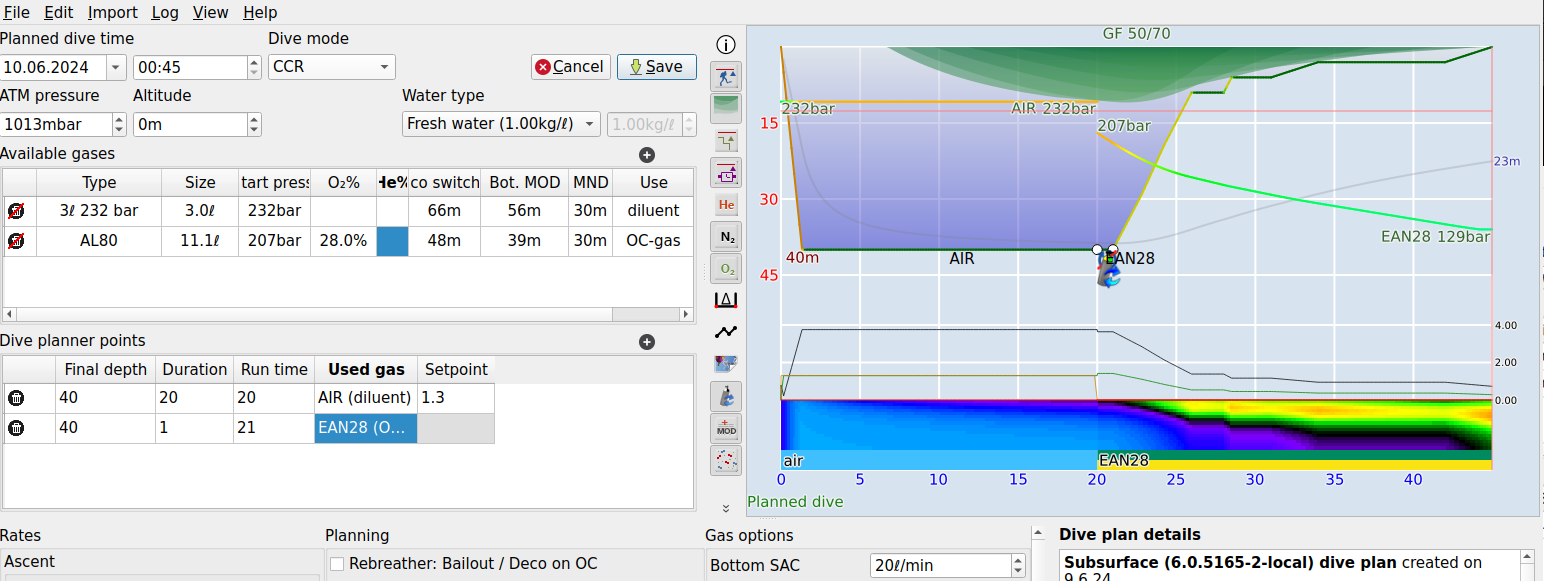Open the Log menu

(165, 12)
